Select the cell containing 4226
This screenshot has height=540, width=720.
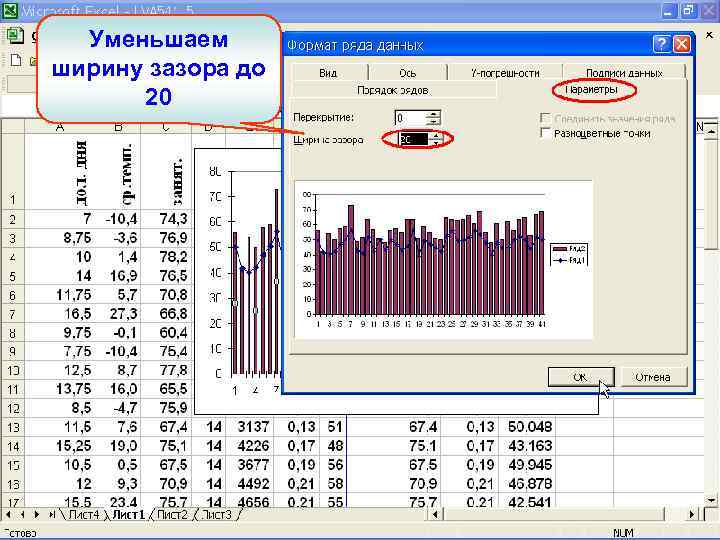pos(250,446)
